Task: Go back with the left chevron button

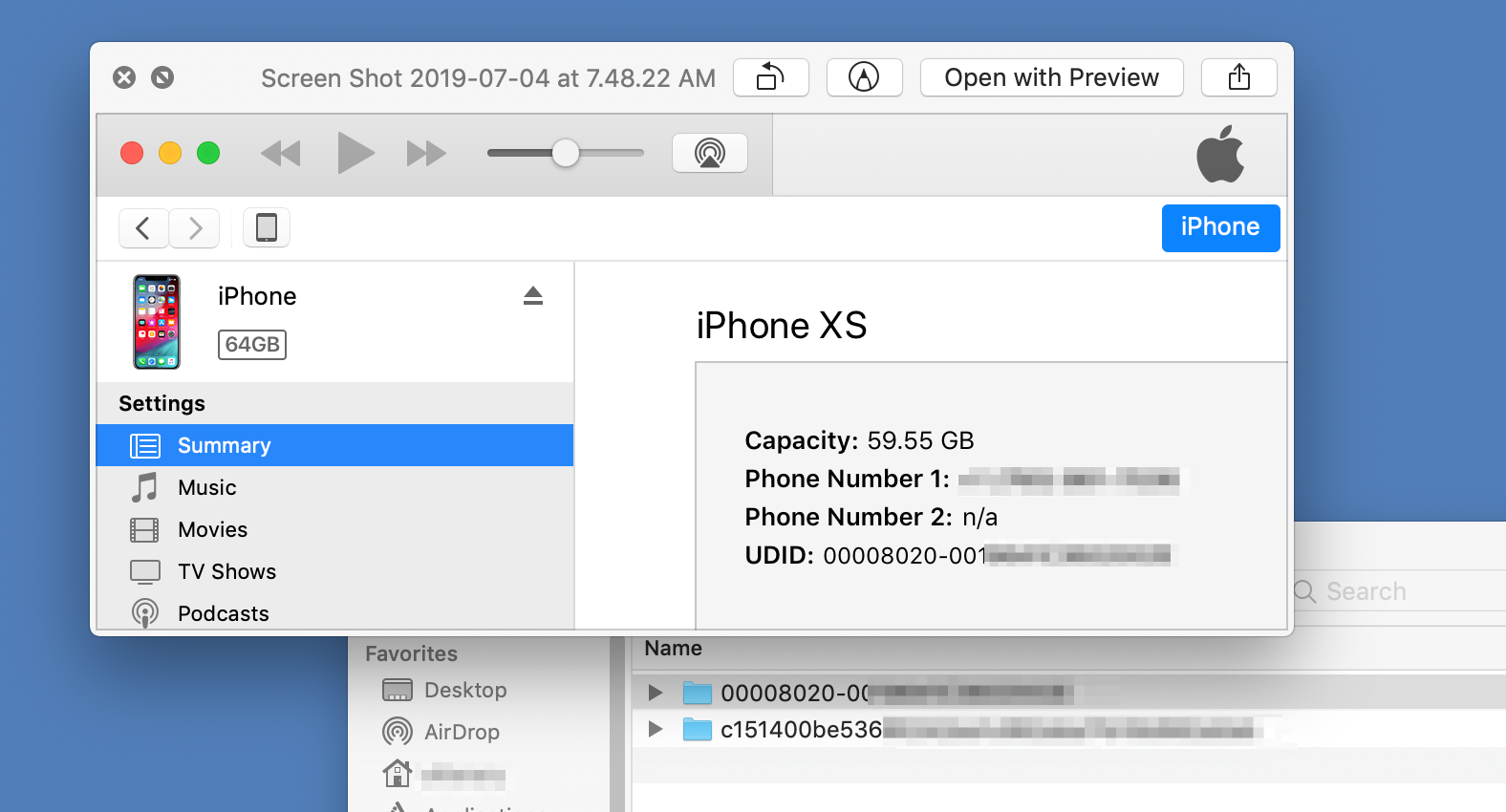Action: 143,228
